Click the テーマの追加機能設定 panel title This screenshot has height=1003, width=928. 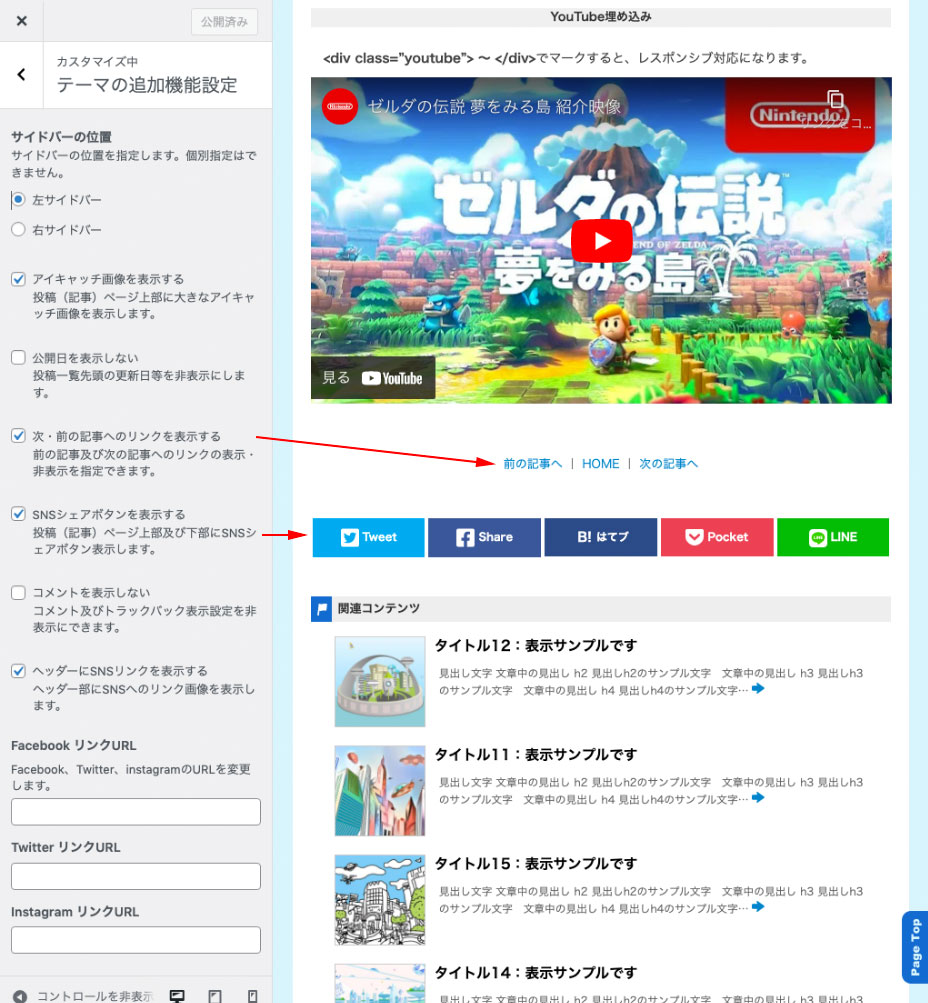pos(147,85)
